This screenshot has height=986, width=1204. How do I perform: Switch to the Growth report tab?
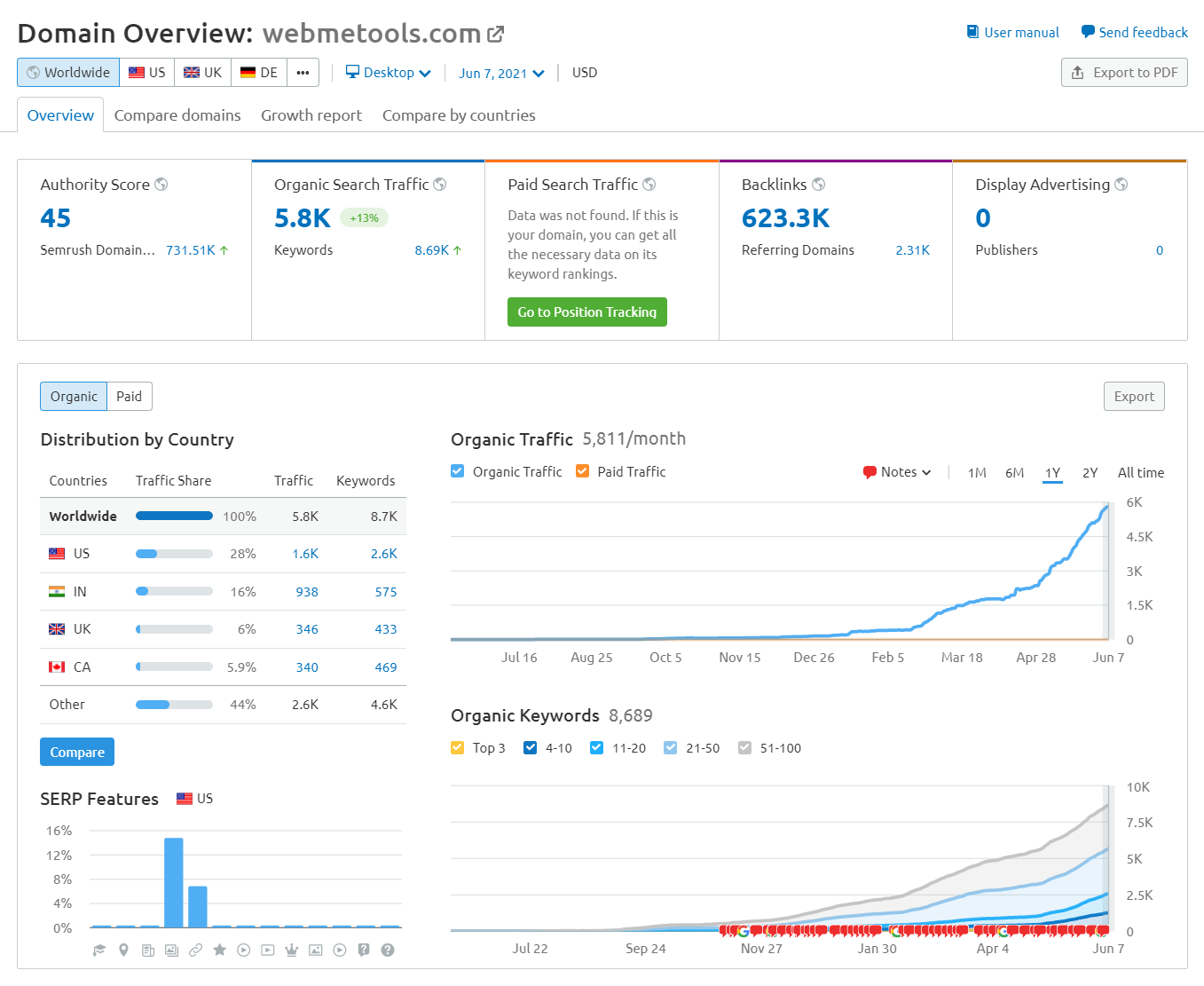[x=311, y=115]
